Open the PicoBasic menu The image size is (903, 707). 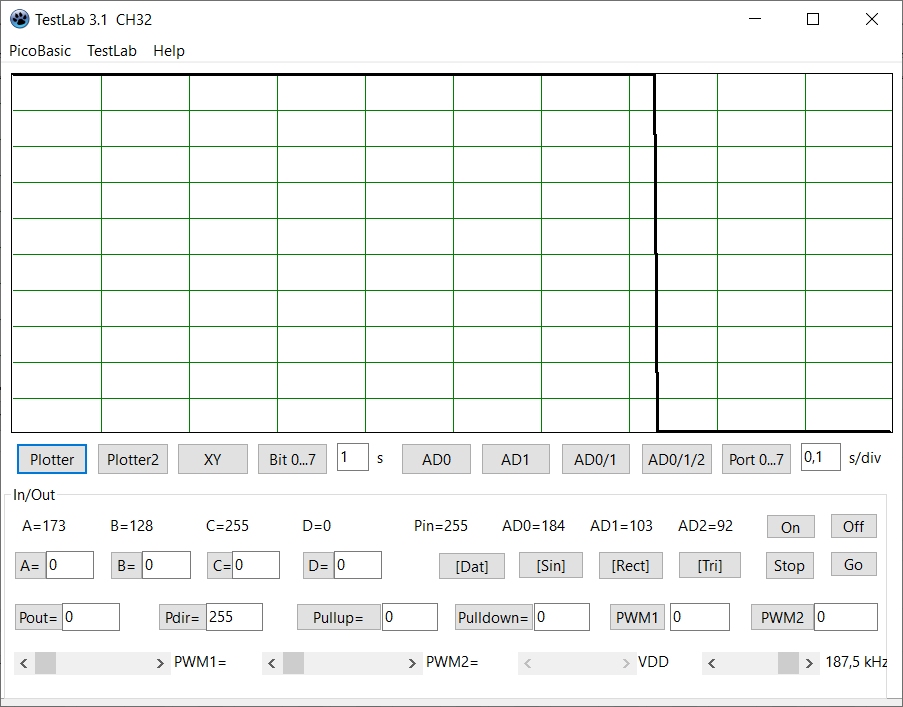coord(40,51)
